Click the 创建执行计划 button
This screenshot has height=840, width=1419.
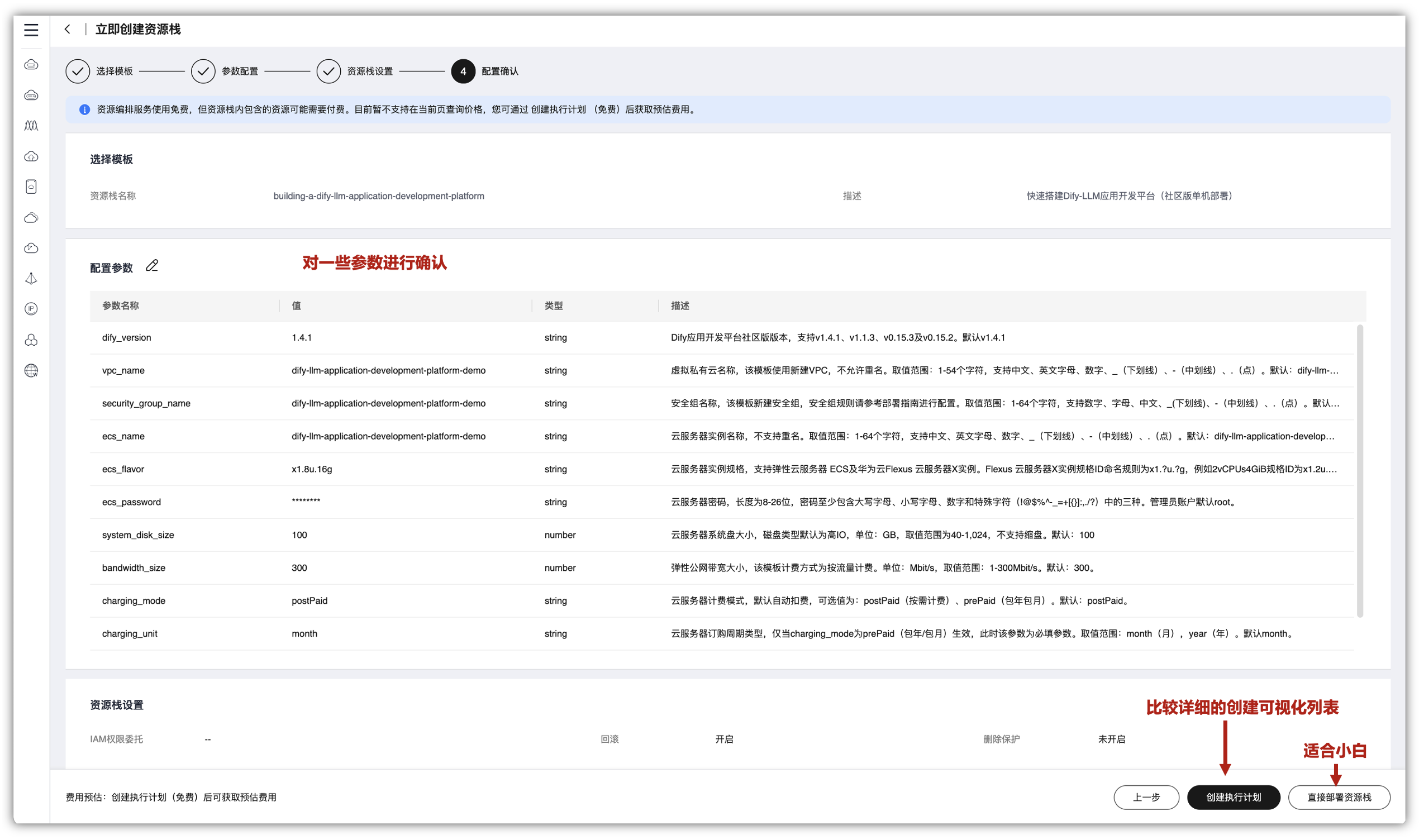(1233, 797)
